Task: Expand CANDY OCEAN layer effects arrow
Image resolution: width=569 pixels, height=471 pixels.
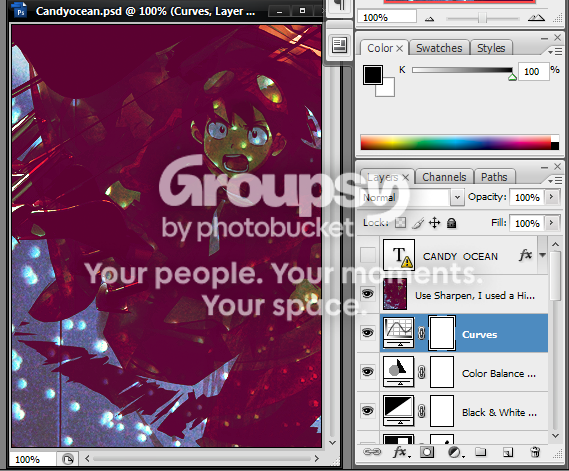Action: 543,255
